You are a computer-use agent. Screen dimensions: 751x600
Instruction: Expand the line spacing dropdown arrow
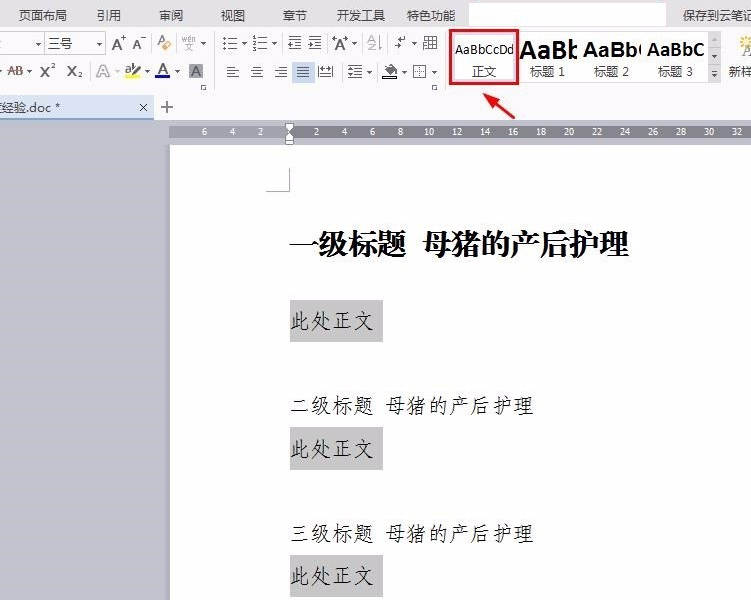point(369,72)
